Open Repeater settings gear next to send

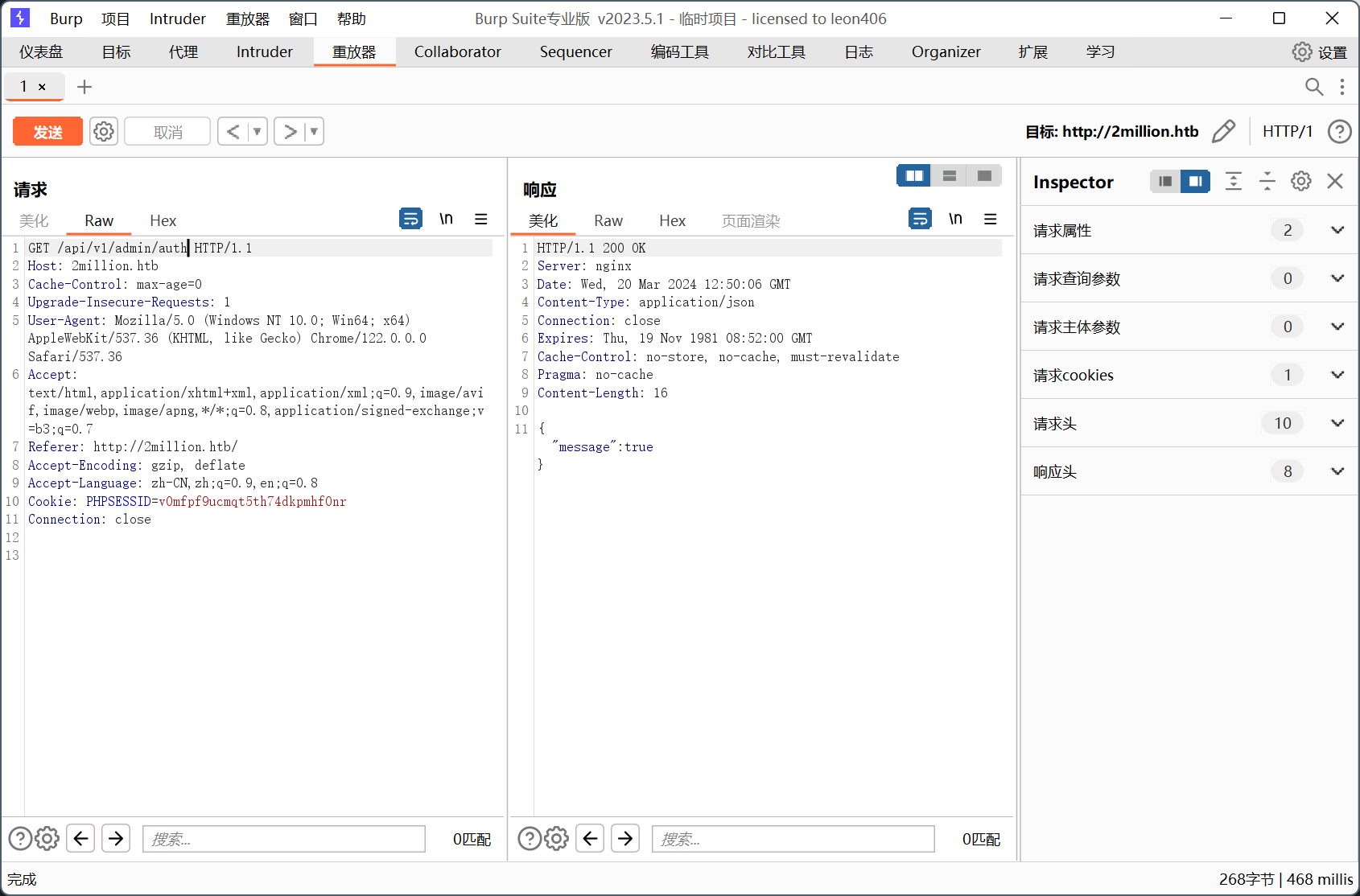click(104, 131)
